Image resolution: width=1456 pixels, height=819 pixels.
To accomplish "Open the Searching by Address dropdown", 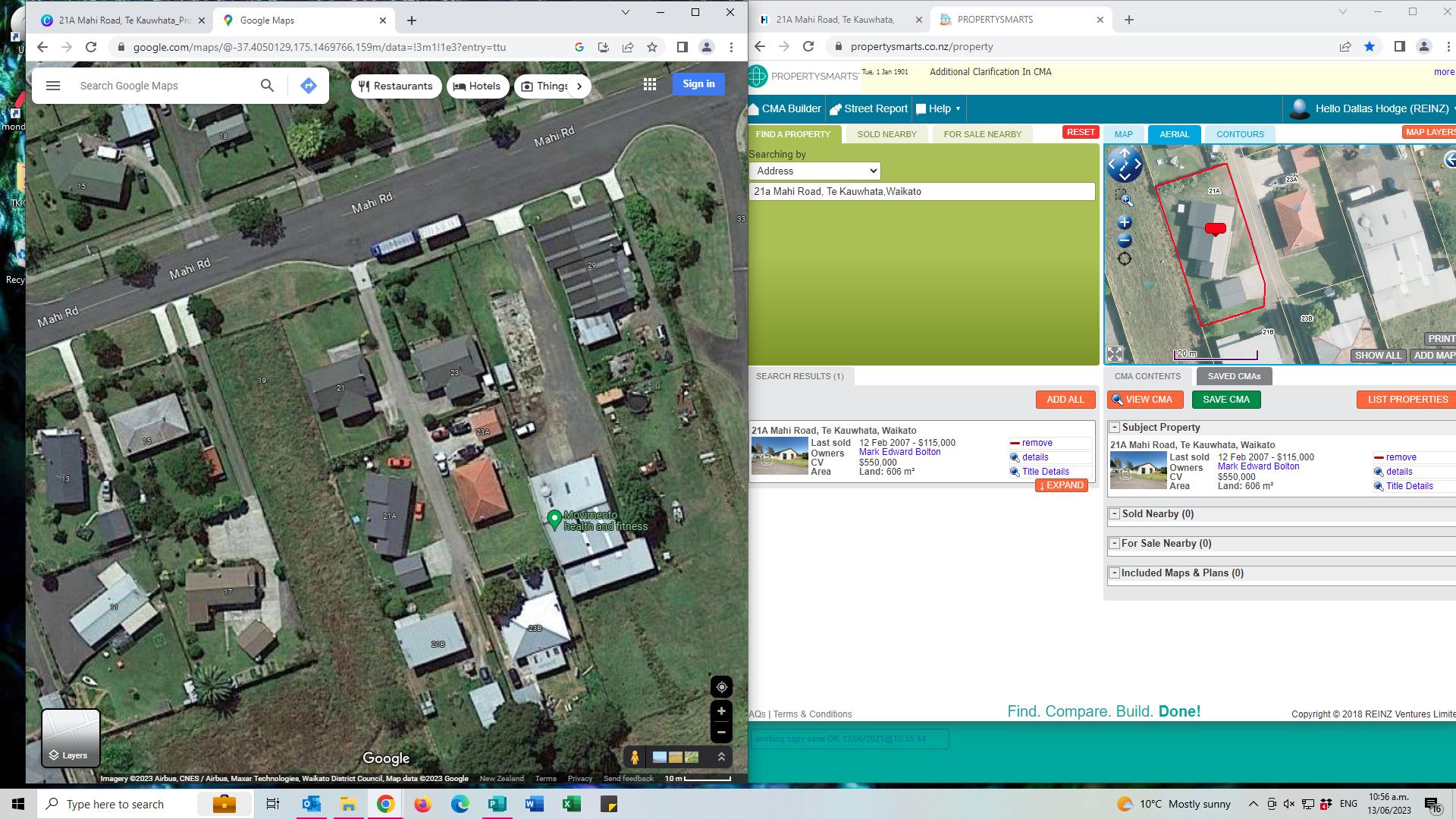I will 814,171.
